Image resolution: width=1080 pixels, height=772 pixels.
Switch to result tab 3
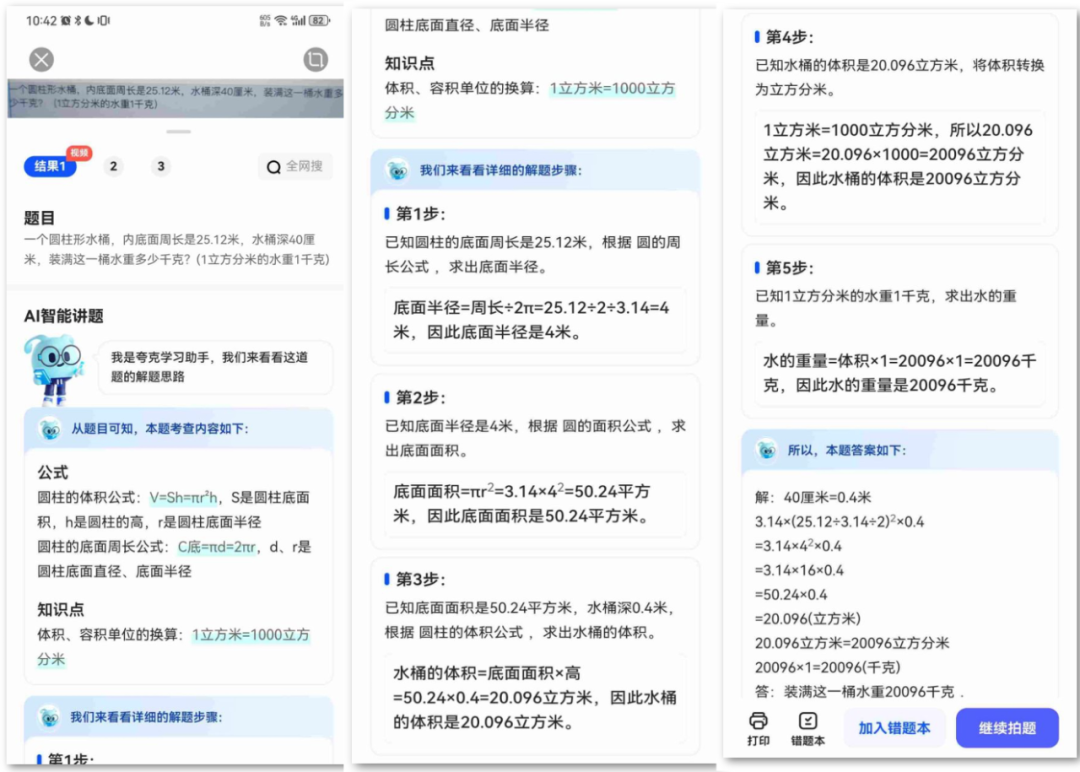click(160, 166)
